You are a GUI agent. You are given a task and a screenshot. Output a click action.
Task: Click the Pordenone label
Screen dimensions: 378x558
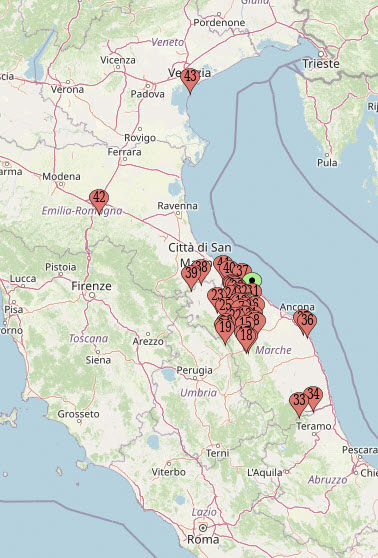point(219,22)
